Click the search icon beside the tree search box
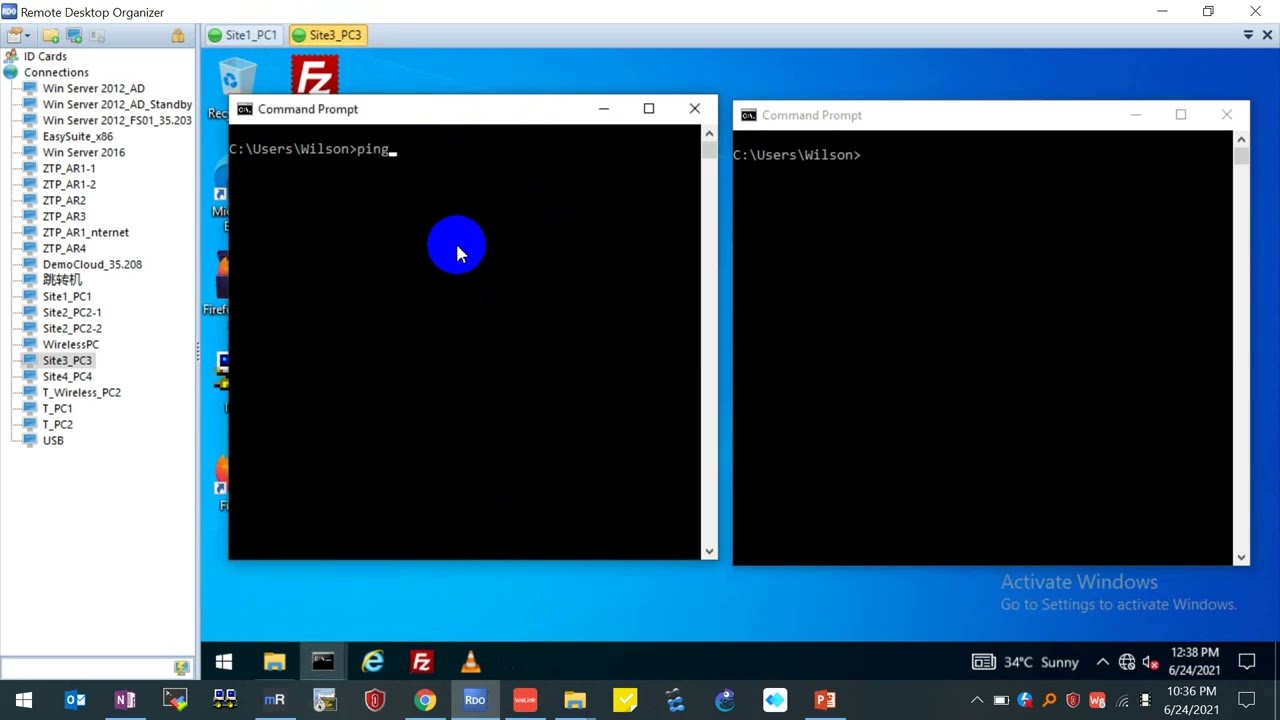Viewport: 1280px width, 720px height. coord(182,667)
